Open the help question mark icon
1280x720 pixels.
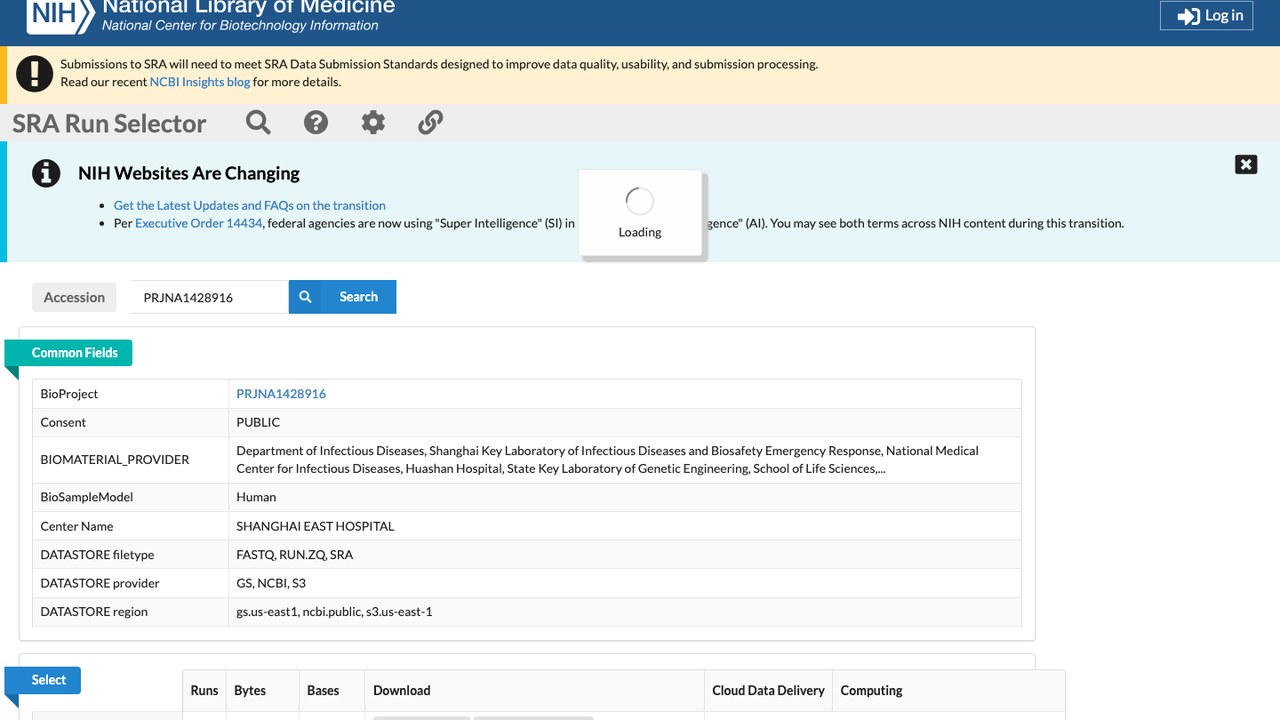click(x=316, y=122)
